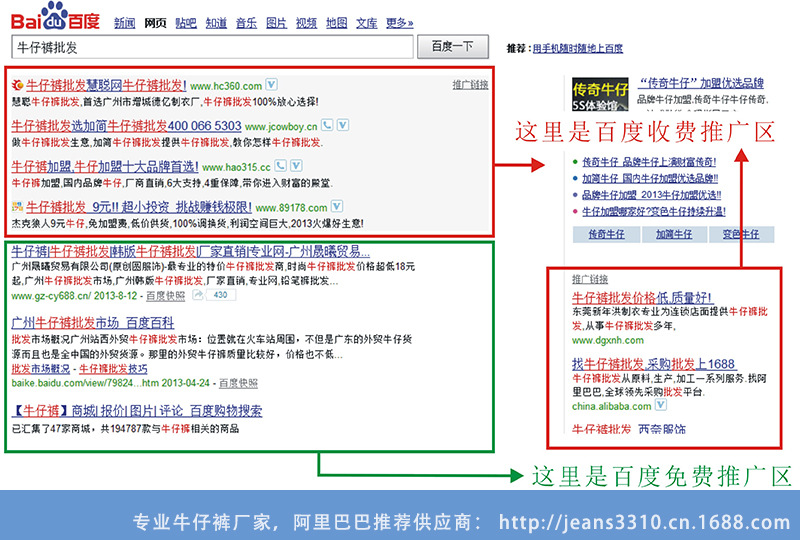
Task: Click the www.gz-cy688.cn/ 2013-8-12 URL text
Action: point(74,296)
